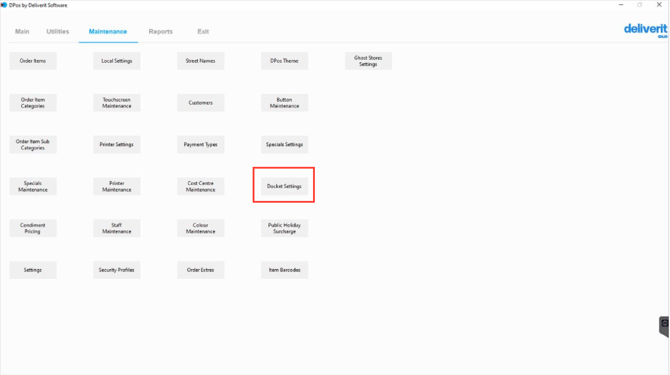670x375 pixels.
Task: Open Order Items
Action: click(33, 61)
